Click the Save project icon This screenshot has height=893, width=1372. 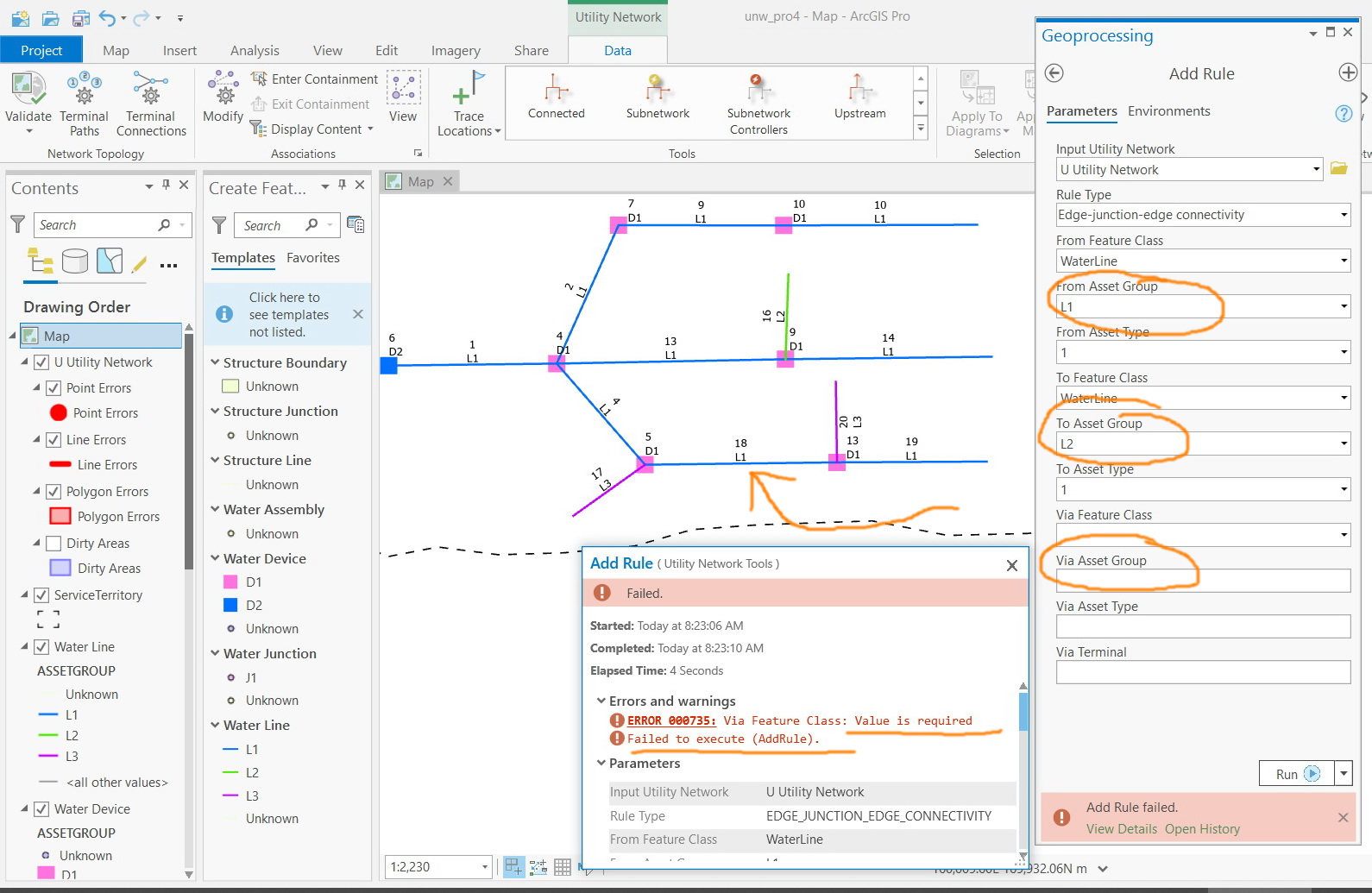[x=80, y=17]
